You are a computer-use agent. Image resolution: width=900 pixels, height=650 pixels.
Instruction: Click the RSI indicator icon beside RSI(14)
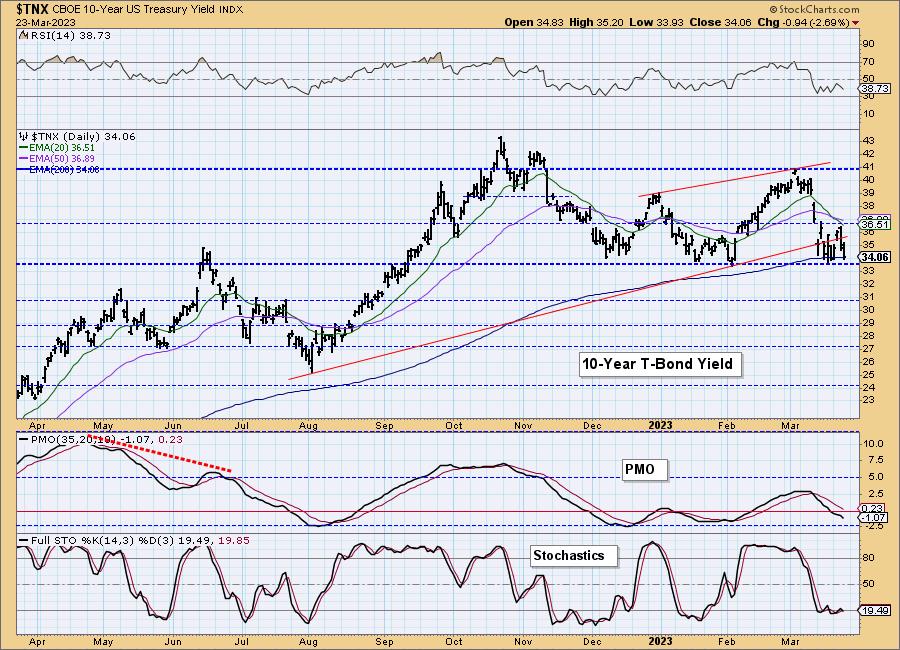(x=23, y=36)
